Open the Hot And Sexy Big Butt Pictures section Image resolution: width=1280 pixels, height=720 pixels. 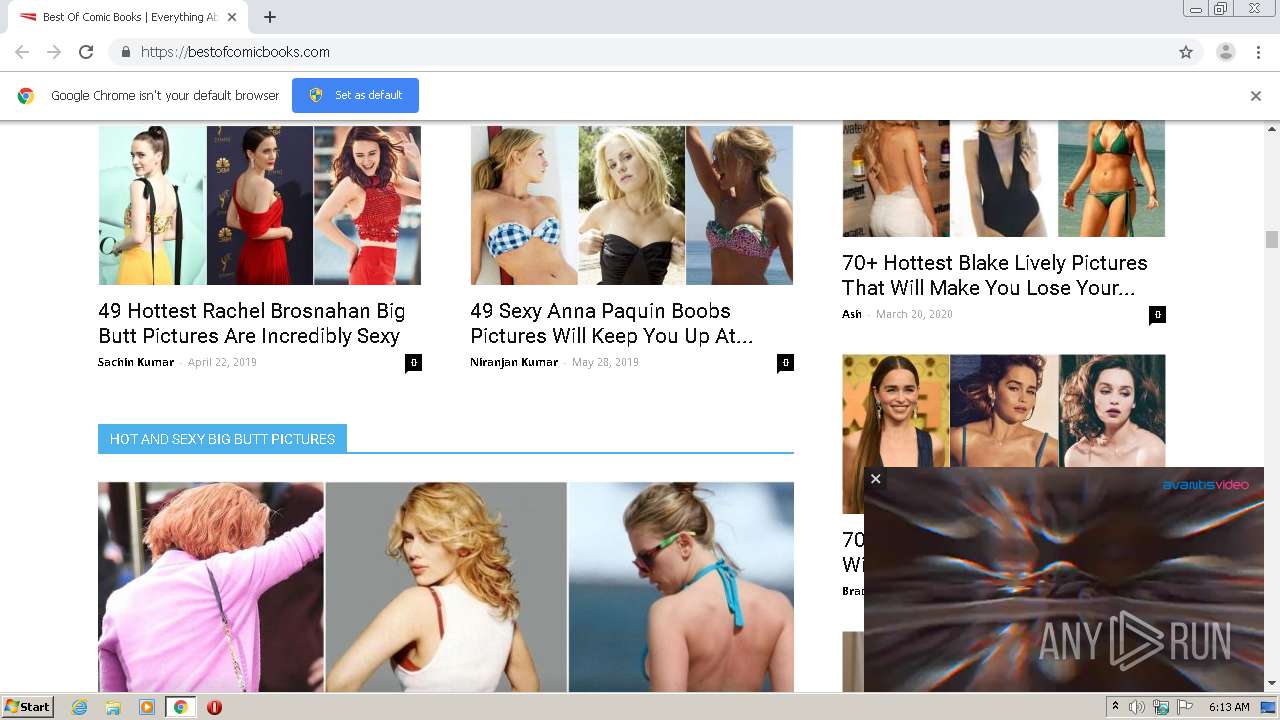[x=222, y=439]
